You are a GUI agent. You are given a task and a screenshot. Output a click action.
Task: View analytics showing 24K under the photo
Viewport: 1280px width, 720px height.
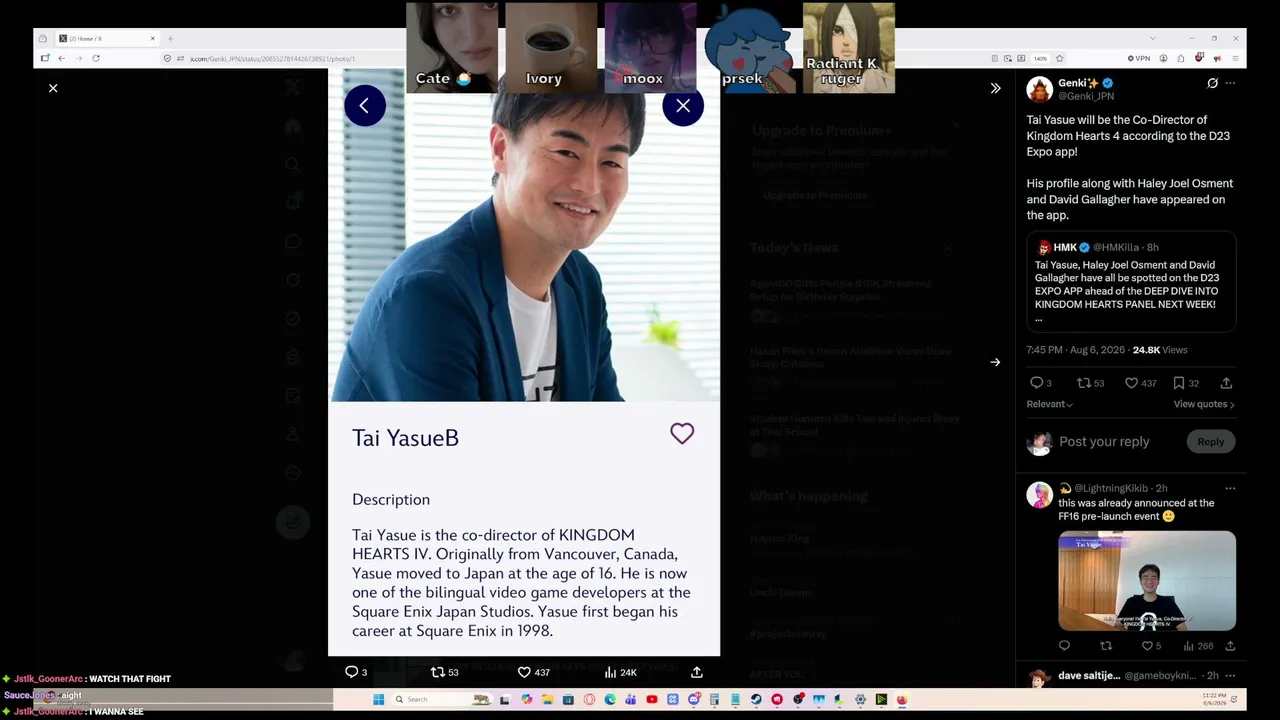[622, 672]
